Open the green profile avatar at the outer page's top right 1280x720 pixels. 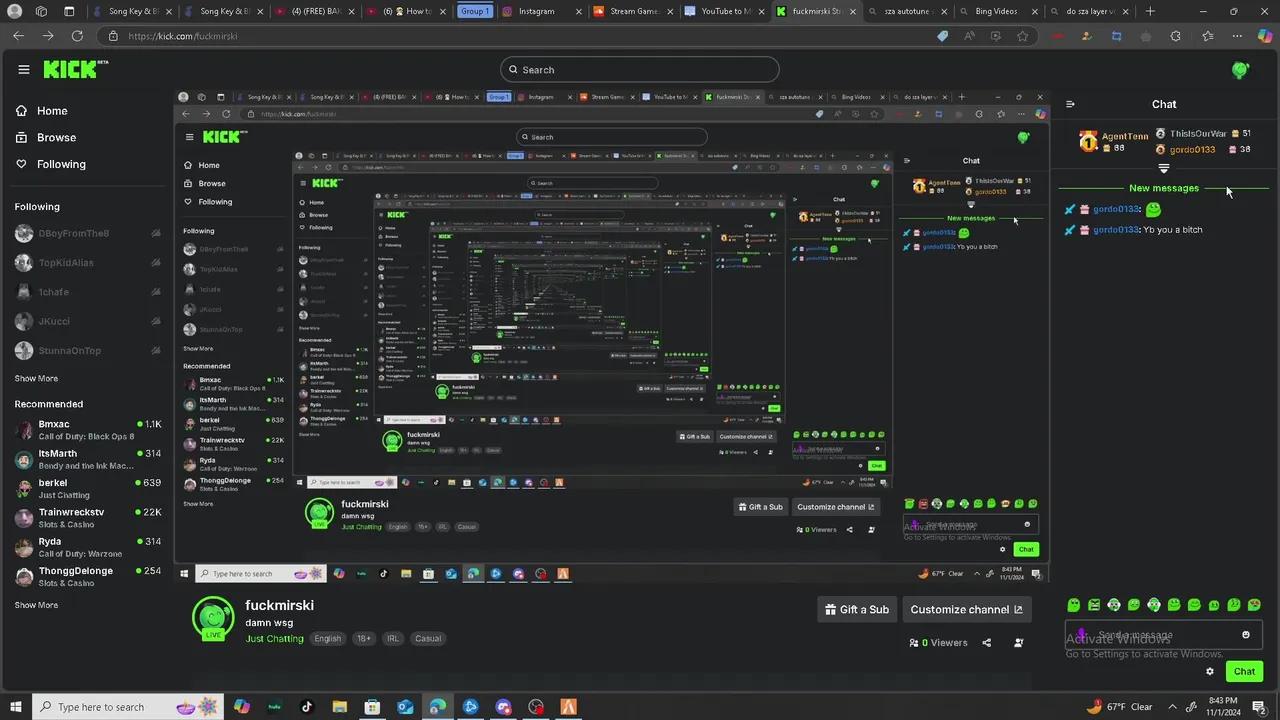pos(1240,70)
